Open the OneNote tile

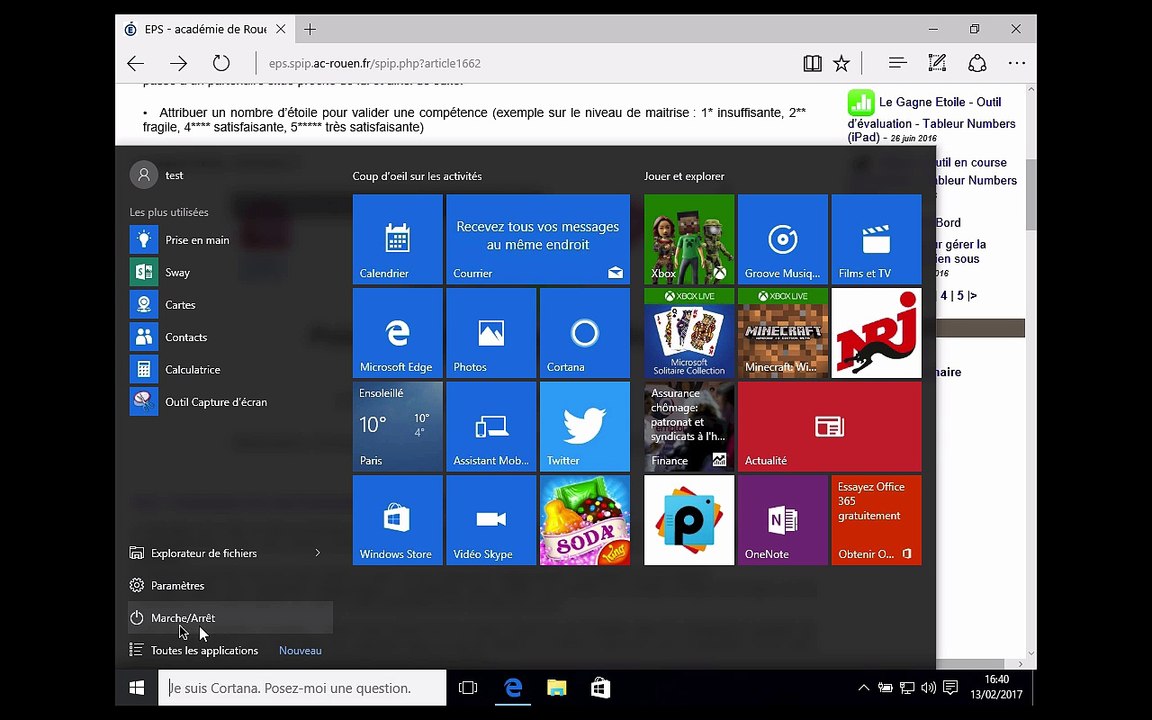[x=782, y=520]
